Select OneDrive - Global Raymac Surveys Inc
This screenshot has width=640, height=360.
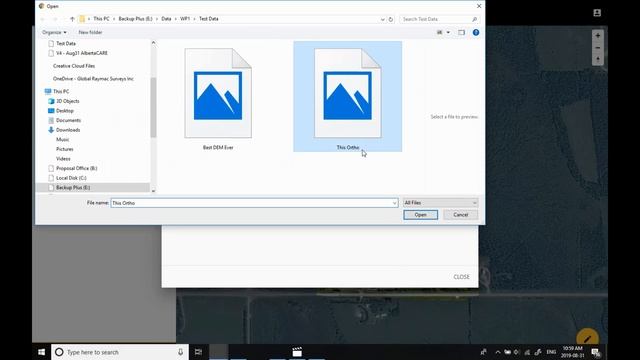click(x=93, y=79)
